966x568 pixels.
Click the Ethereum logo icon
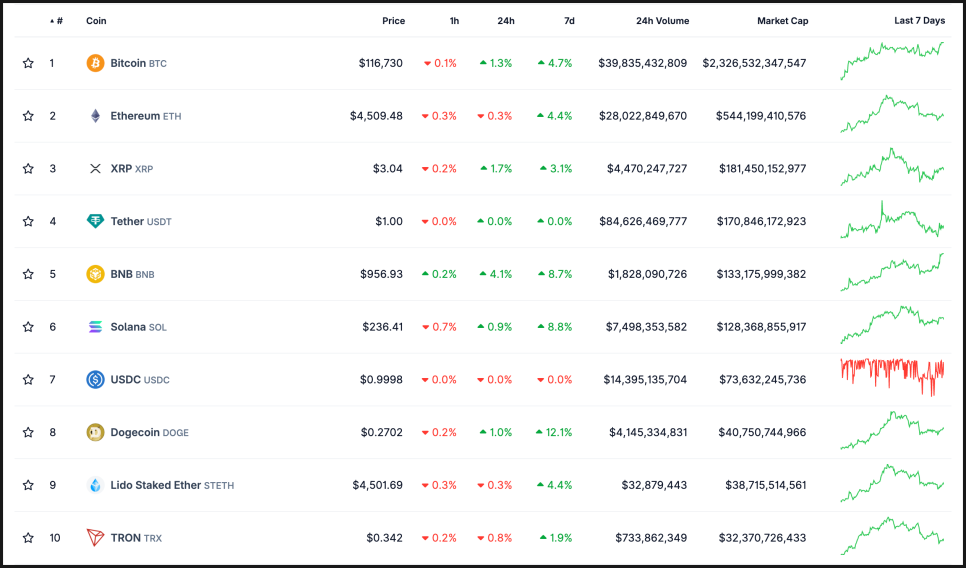tap(95, 116)
